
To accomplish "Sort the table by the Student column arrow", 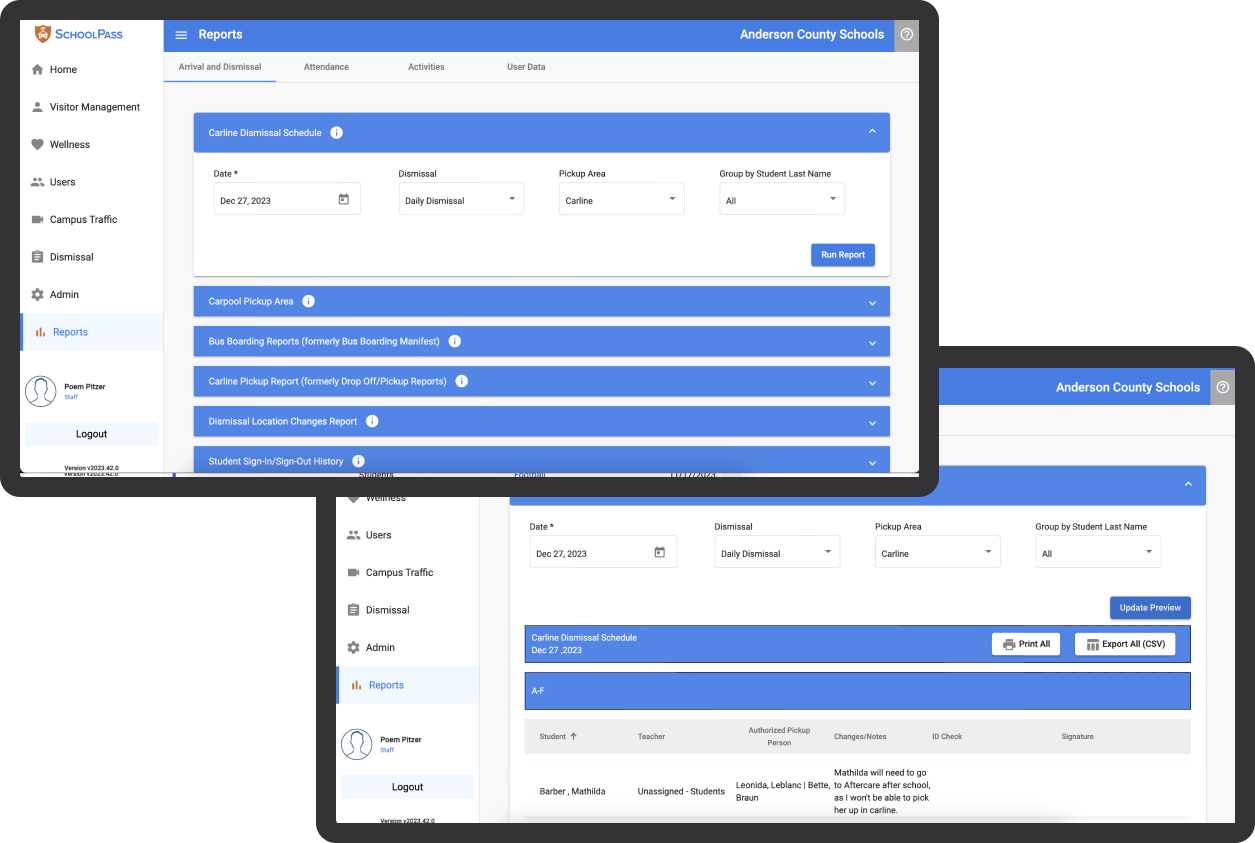I will (x=574, y=736).
